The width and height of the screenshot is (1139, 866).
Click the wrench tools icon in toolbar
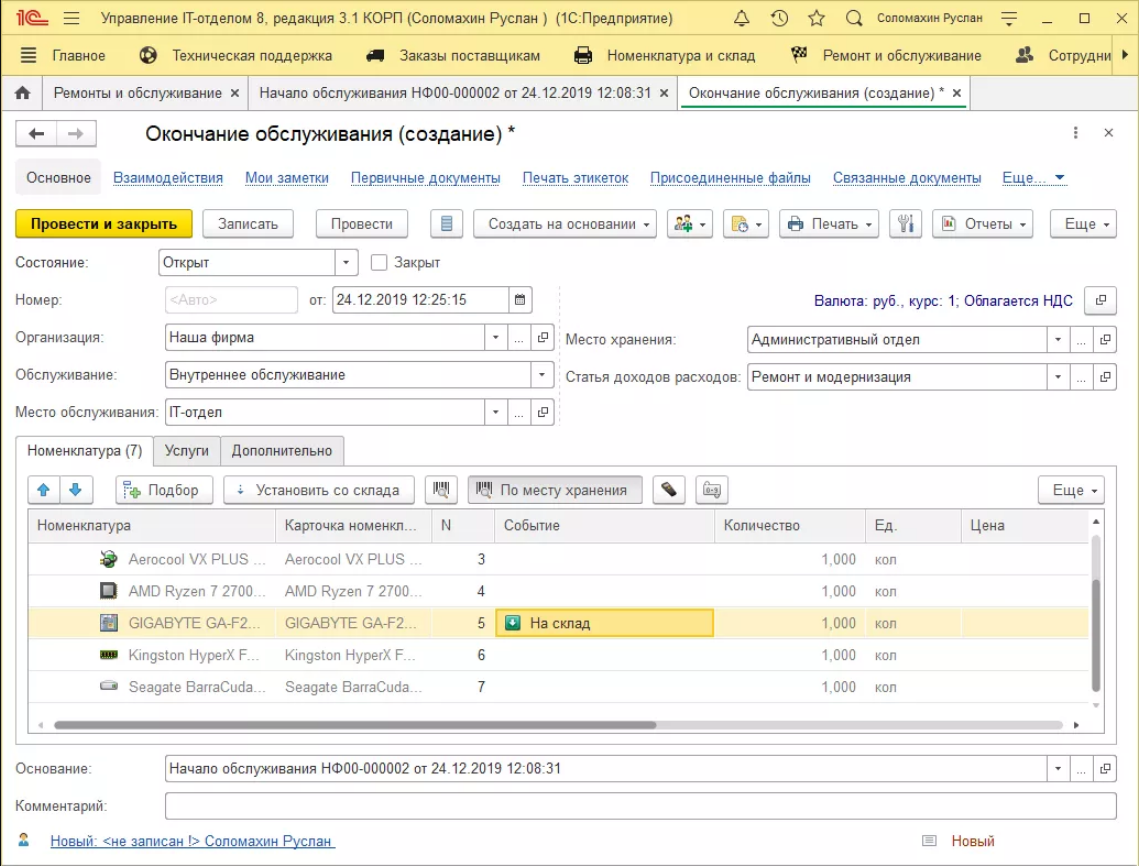(x=904, y=224)
